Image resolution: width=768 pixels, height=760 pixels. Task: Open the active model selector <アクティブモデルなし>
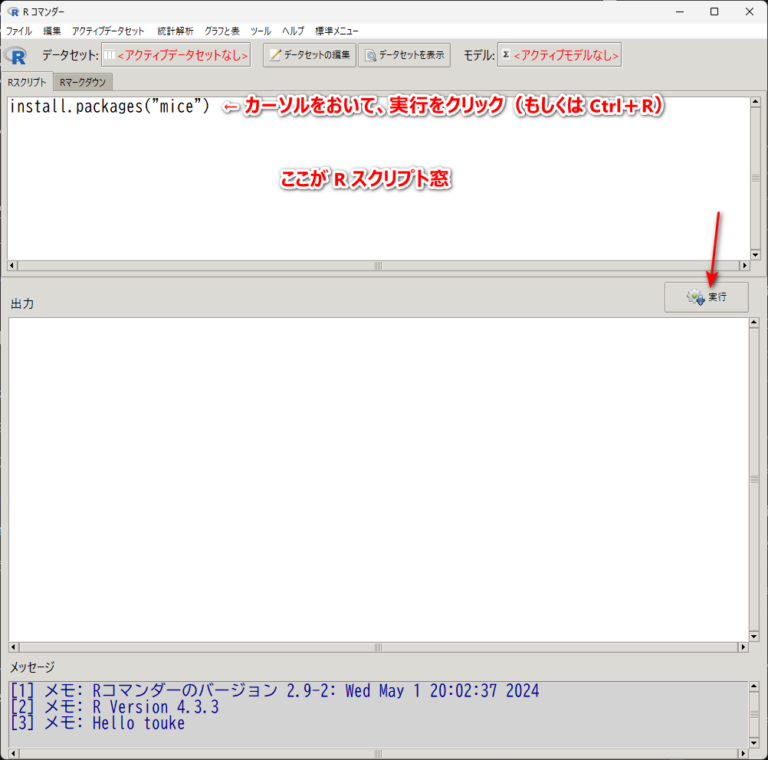point(559,55)
